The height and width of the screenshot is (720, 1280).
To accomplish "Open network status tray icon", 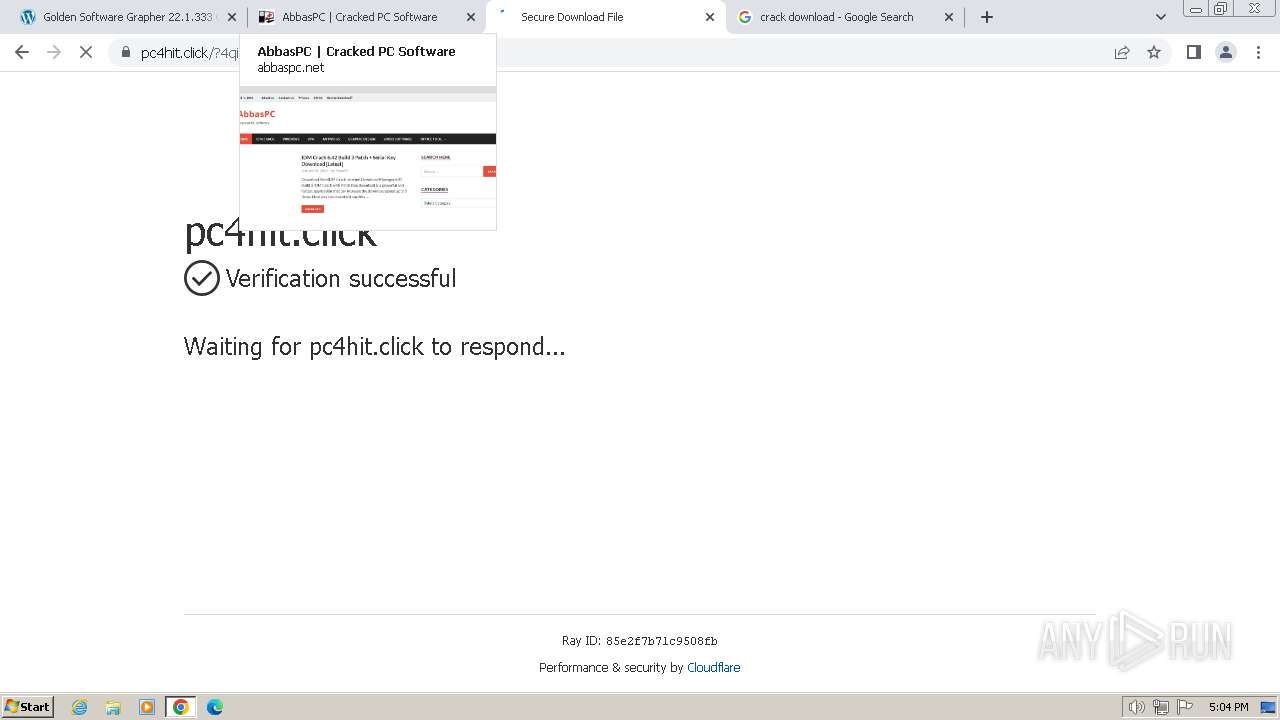I will click(x=1161, y=707).
